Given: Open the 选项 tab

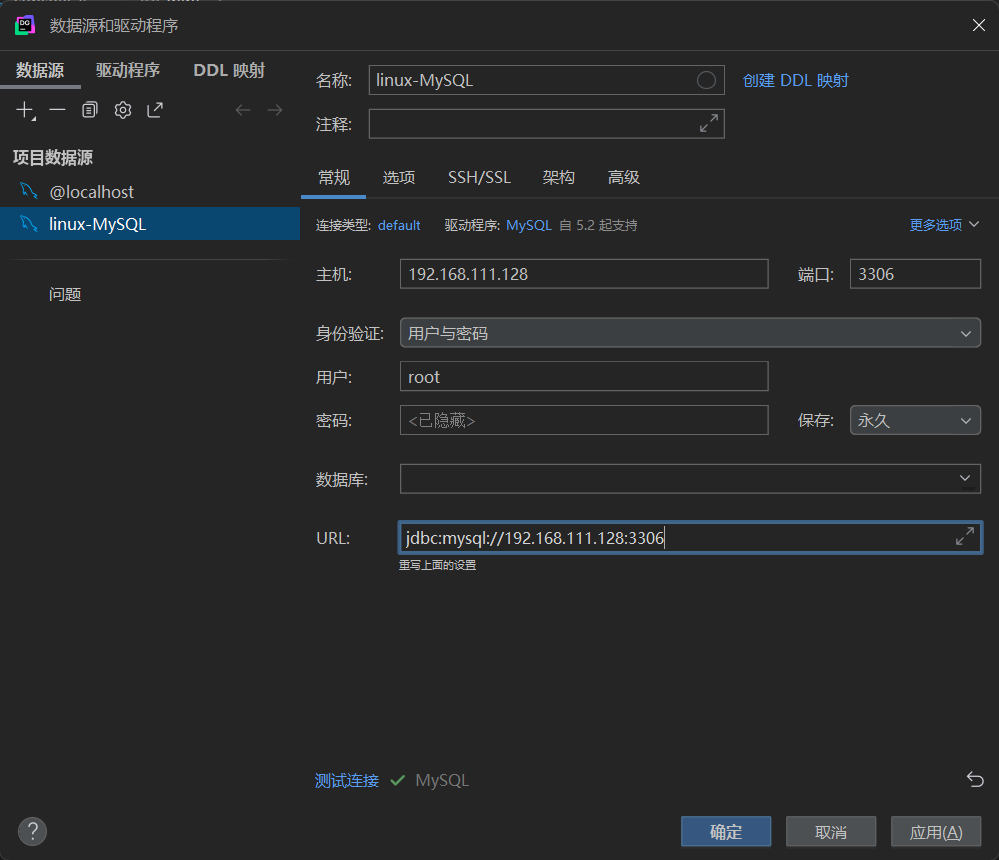Looking at the screenshot, I should [x=399, y=177].
